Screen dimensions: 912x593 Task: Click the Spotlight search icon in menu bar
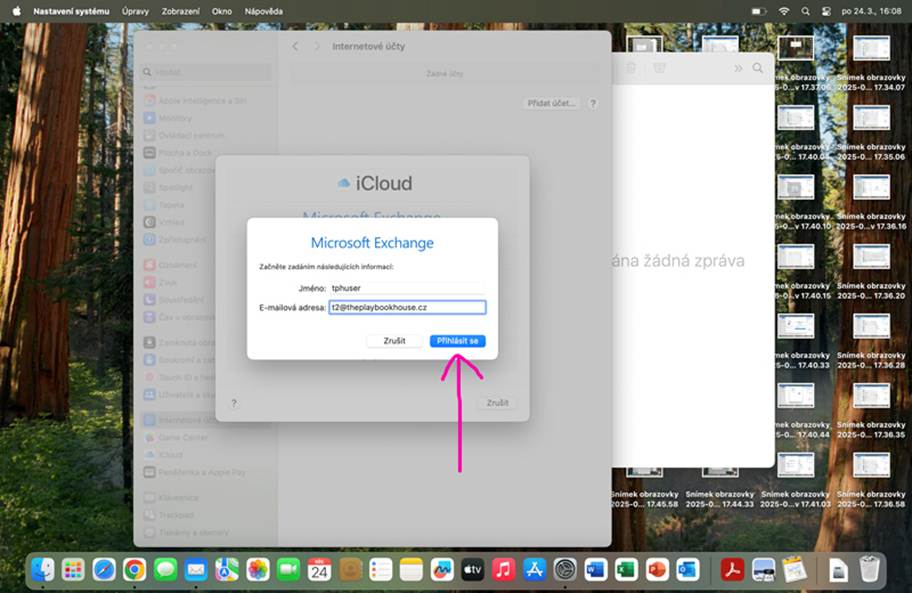coord(805,11)
